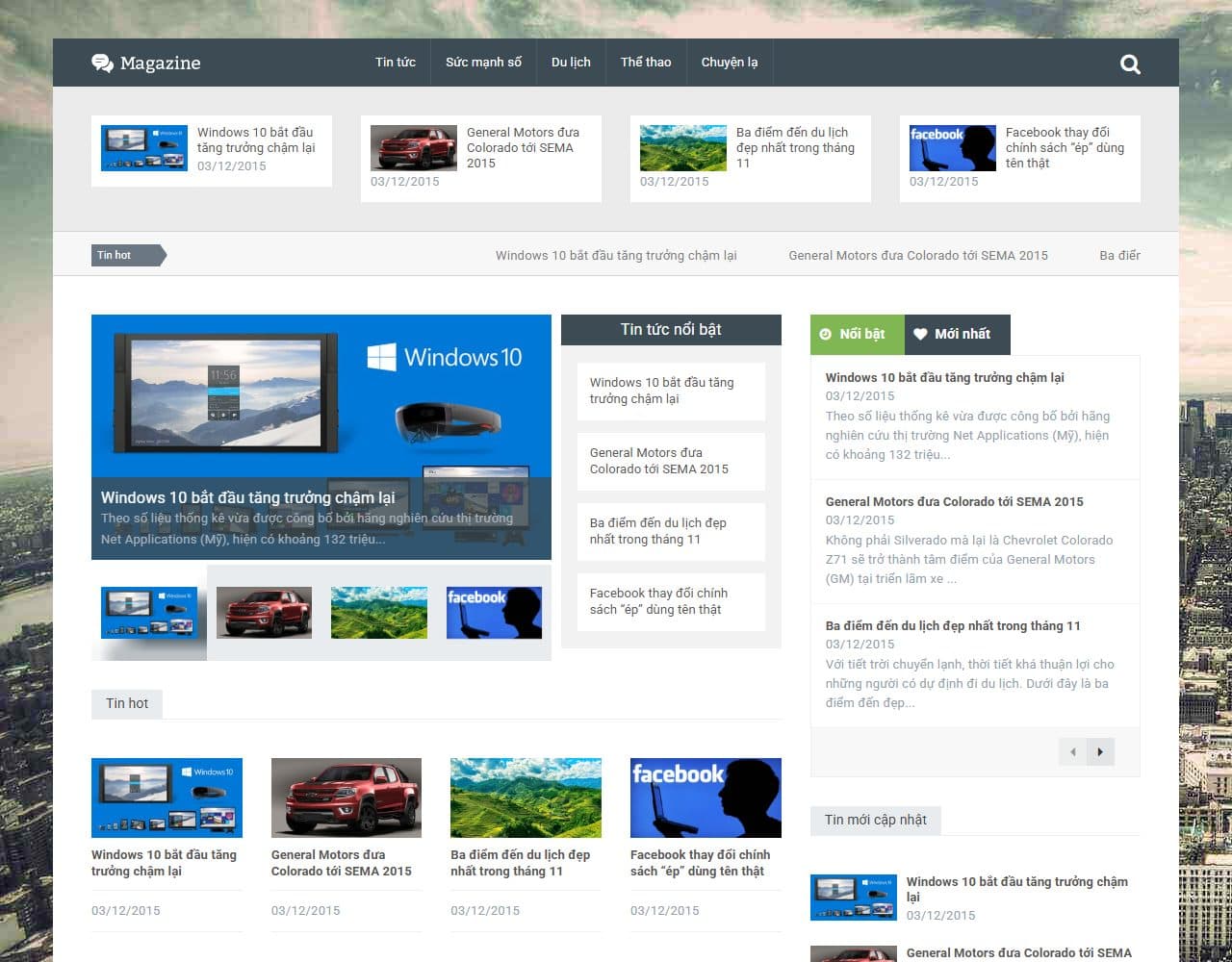Open sidebar tab headline General Motors đưa Colorado
Image resolution: width=1232 pixels, height=962 pixels.
click(954, 501)
